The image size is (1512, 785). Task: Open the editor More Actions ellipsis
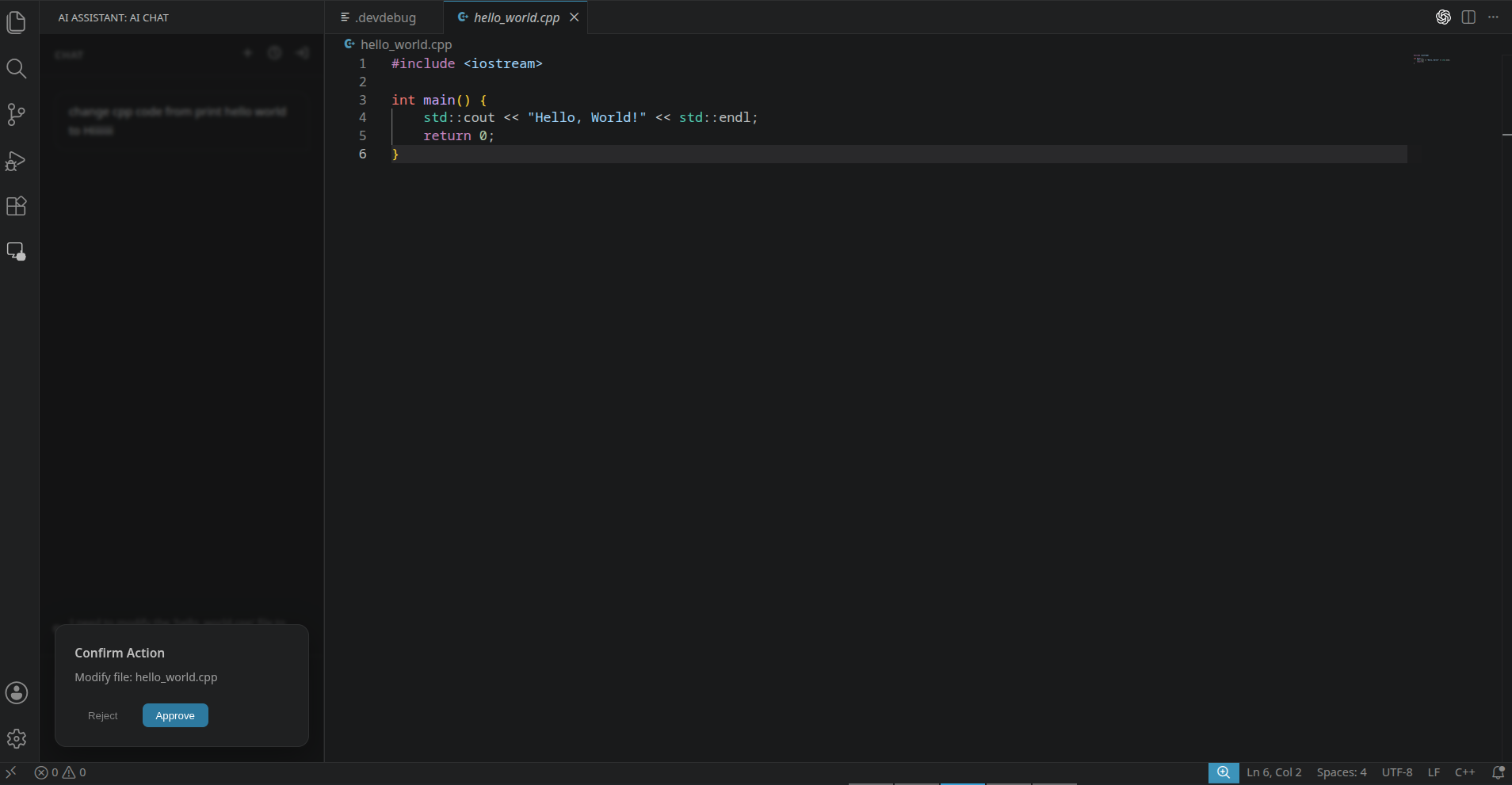point(1493,17)
